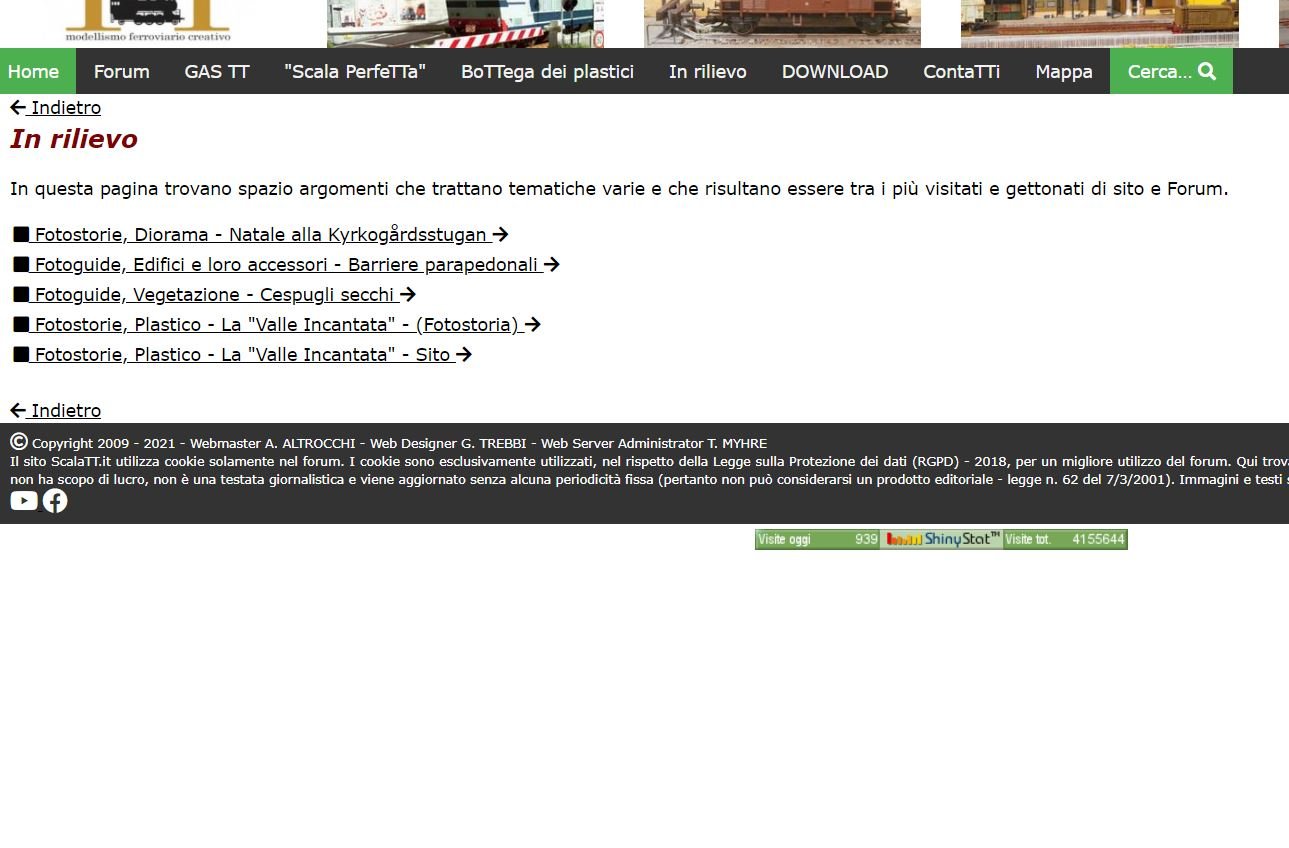Screen dimensions: 1289x848
Task: Click the top Indietro back link
Action: tap(56, 108)
